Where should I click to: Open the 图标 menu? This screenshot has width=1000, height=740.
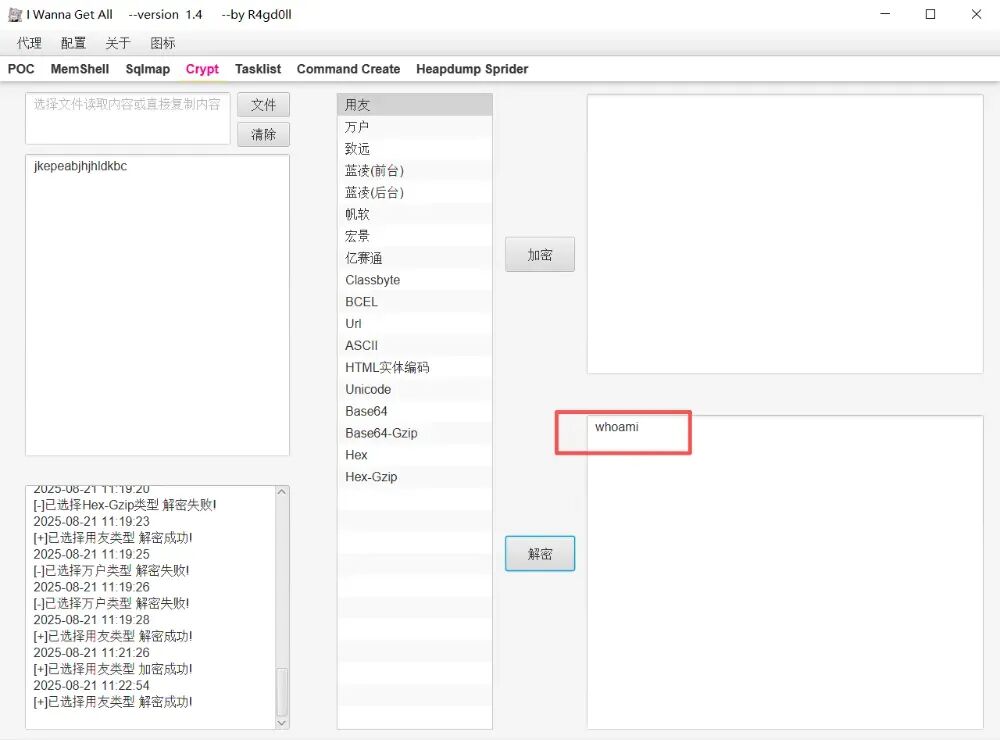point(162,43)
